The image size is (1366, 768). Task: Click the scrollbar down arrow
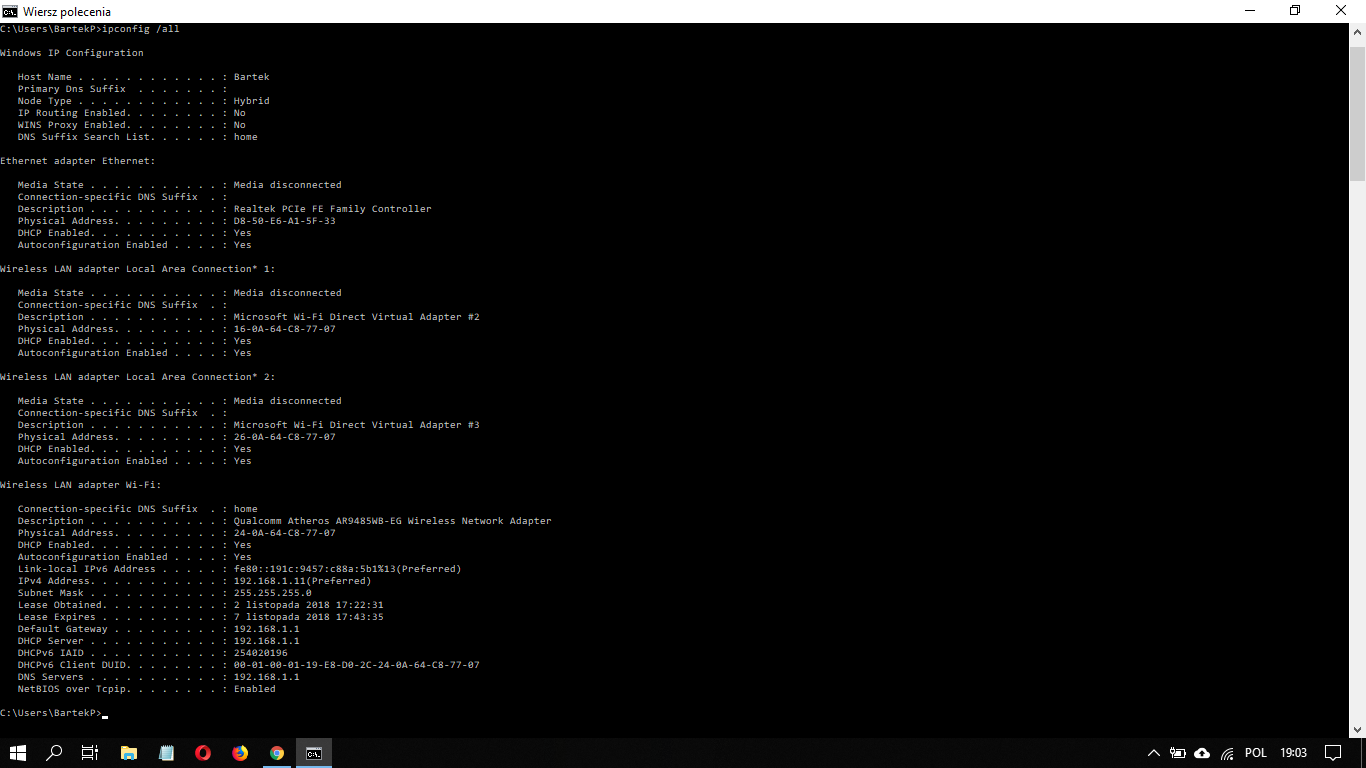click(x=1357, y=730)
